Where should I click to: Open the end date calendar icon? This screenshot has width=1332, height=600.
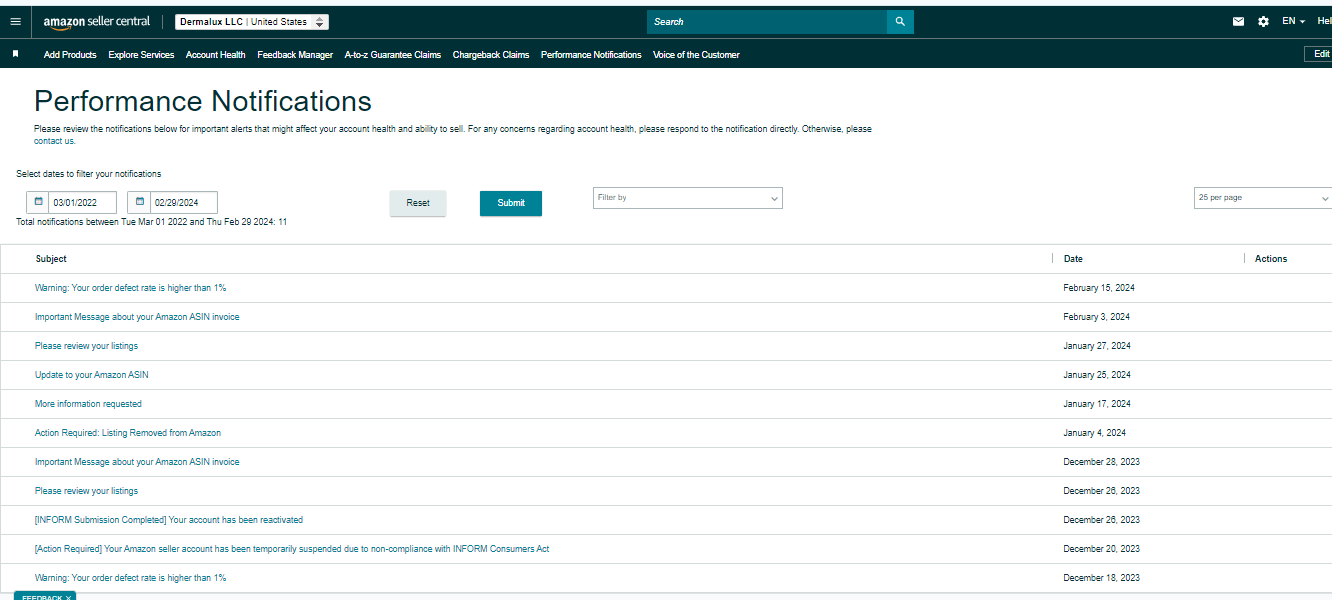click(x=140, y=201)
